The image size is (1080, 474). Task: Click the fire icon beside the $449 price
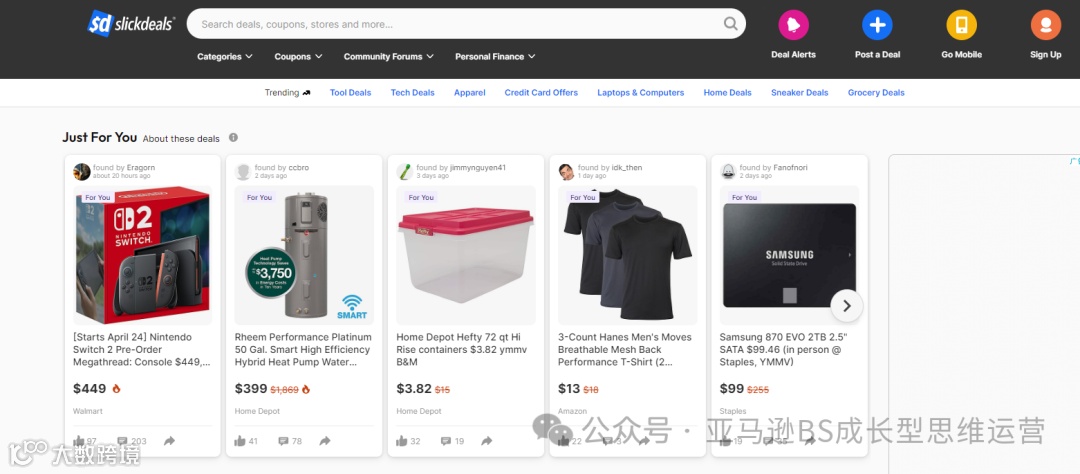coord(116,389)
